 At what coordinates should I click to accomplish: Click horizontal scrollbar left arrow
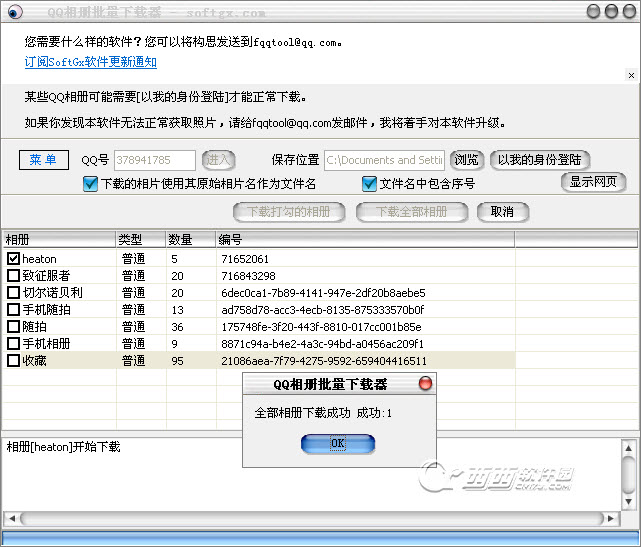tap(12, 518)
